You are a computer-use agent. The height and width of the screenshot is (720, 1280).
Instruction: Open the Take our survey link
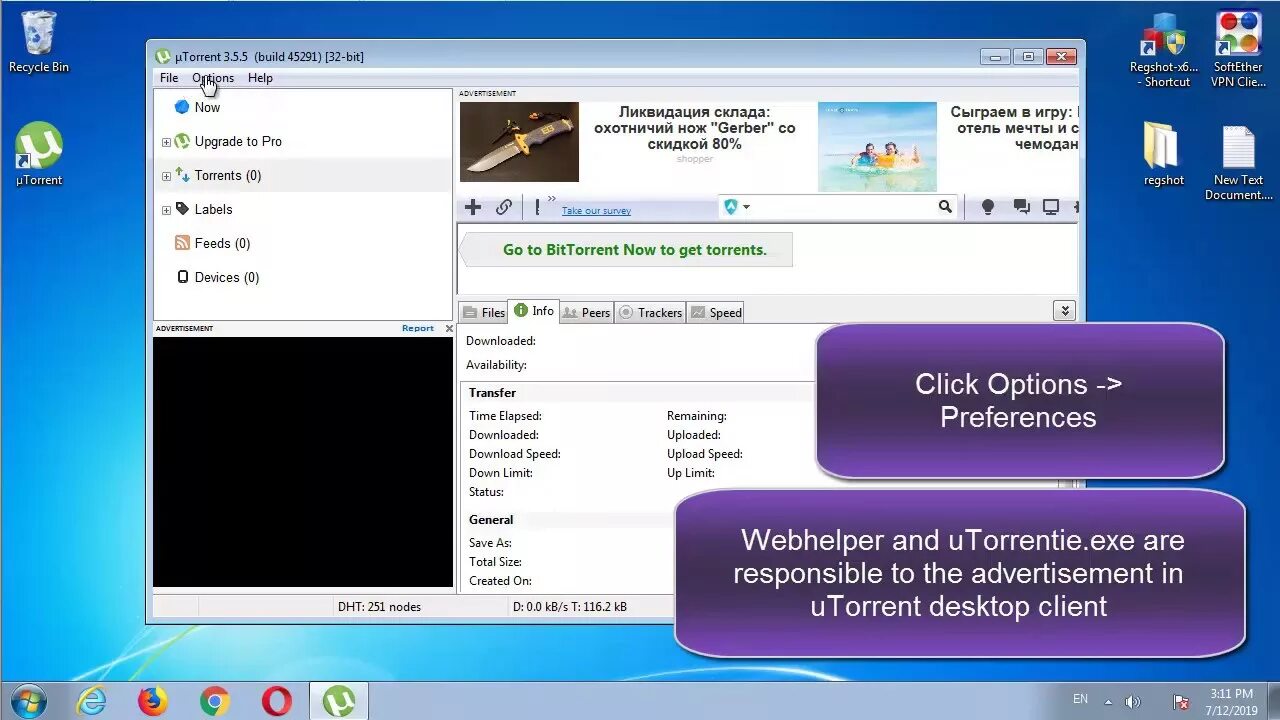tap(596, 211)
